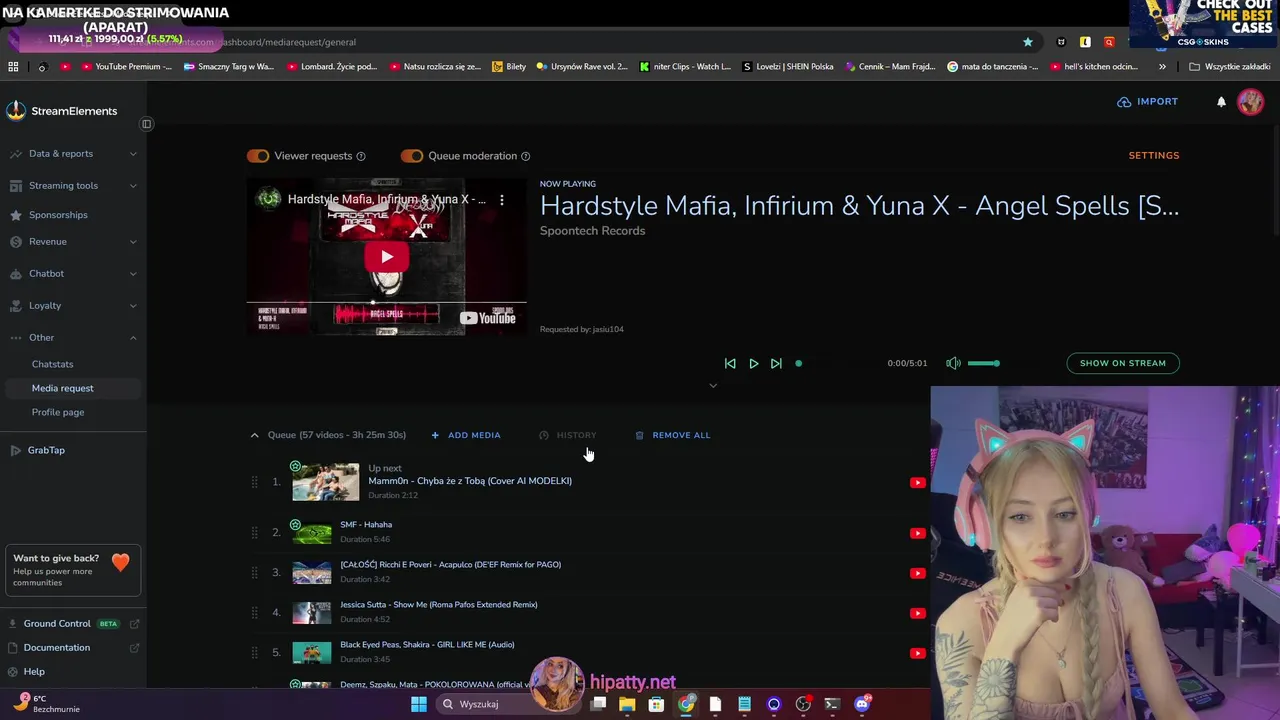Open the notifications bell
Viewport: 1280px width, 720px height.
pos(1221,102)
